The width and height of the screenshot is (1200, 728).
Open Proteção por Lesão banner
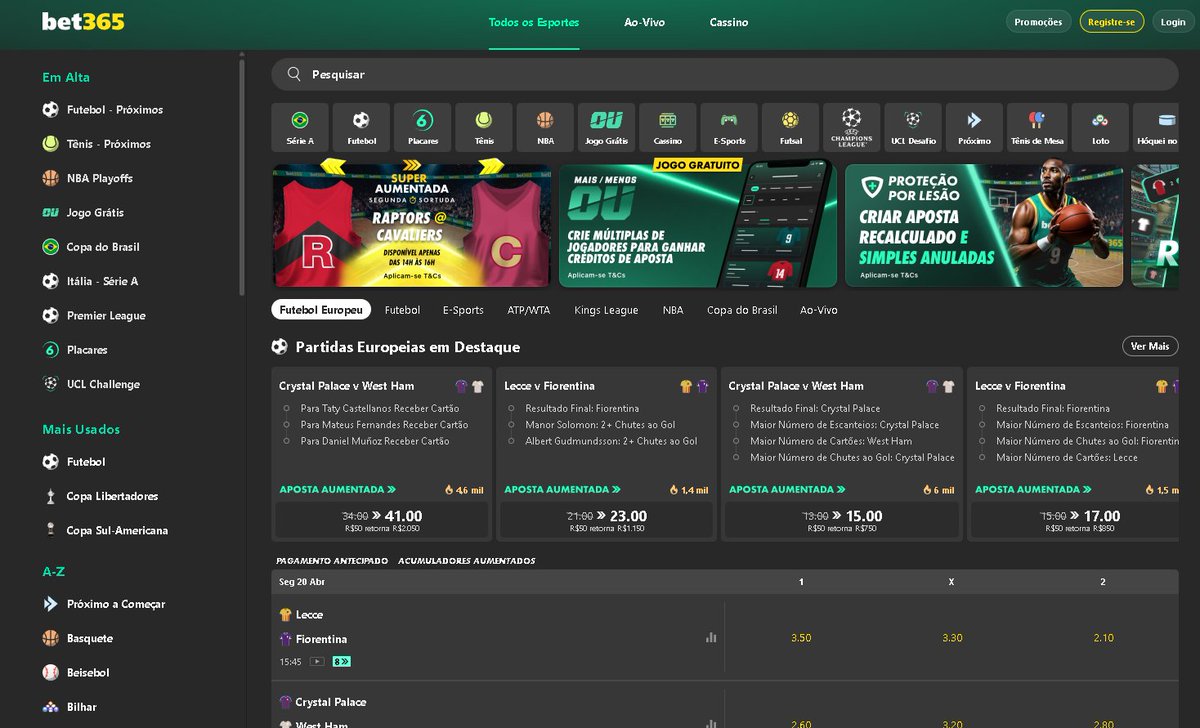pyautogui.click(x=984, y=225)
